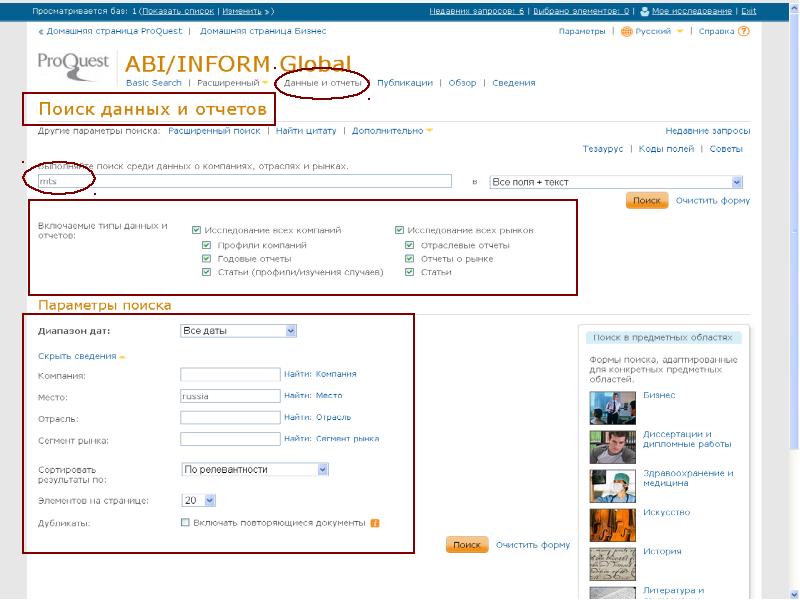
Task: Click the bottom Очистить форму link
Action: [533, 545]
